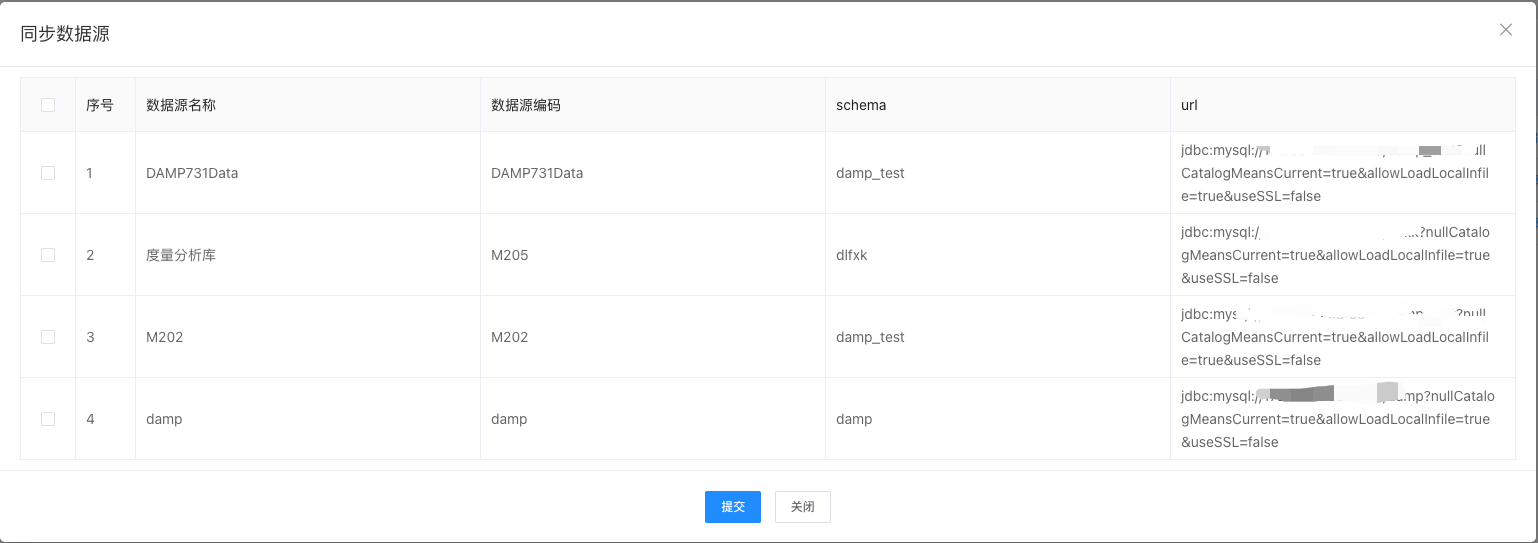Click the blue 提交 button
The height and width of the screenshot is (543, 1538).
(x=733, y=507)
